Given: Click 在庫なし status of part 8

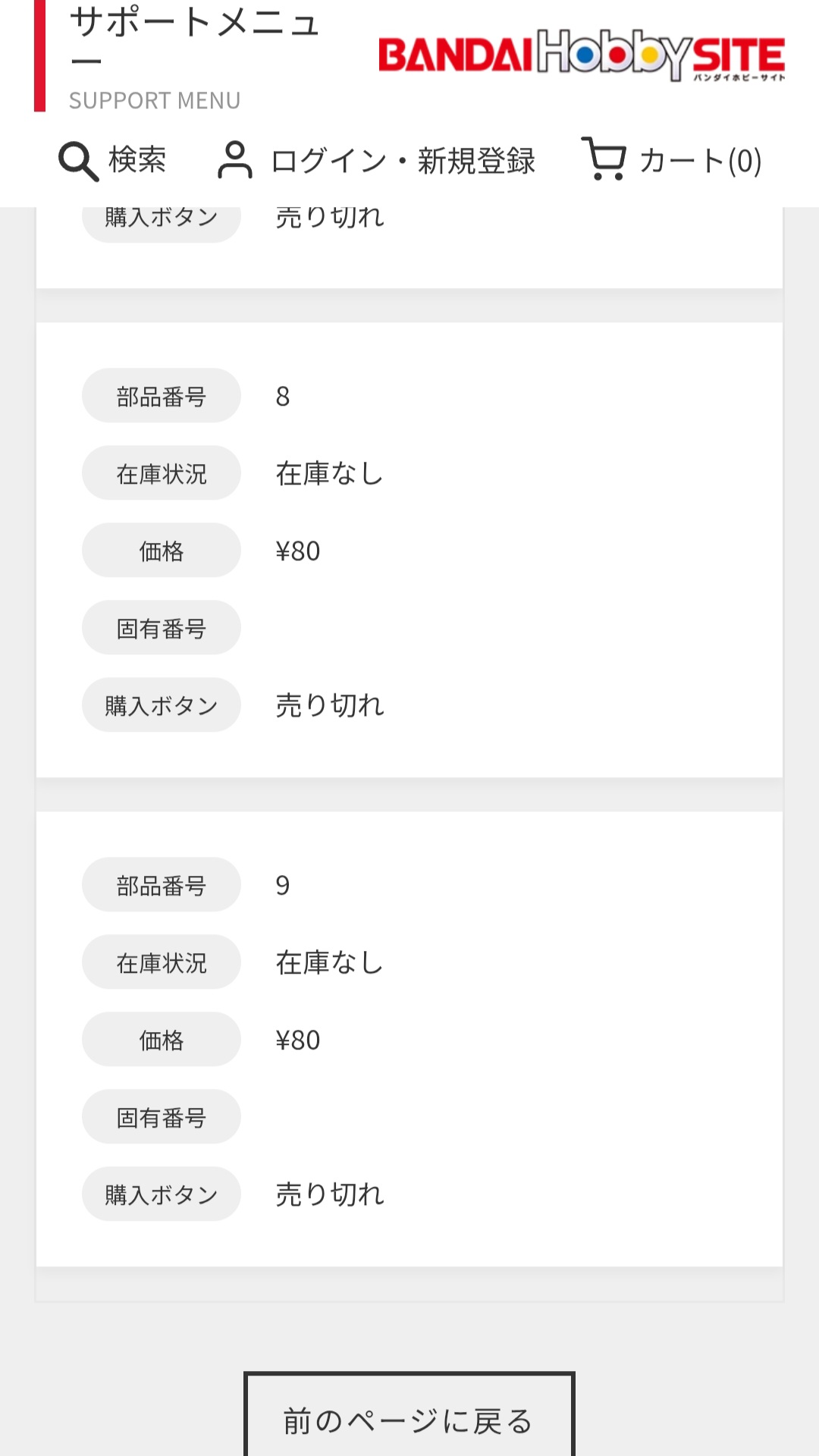Looking at the screenshot, I should pyautogui.click(x=330, y=473).
